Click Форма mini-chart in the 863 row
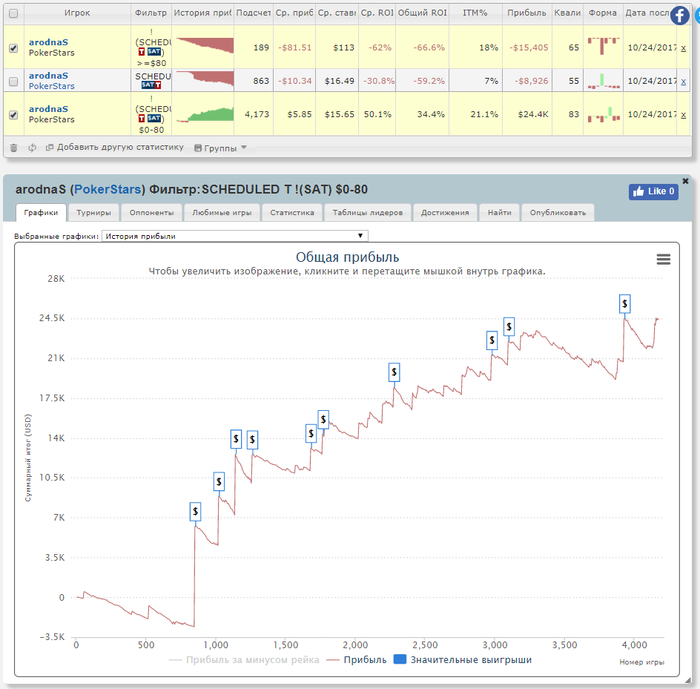Viewport: 700px width, 689px height. point(603,81)
